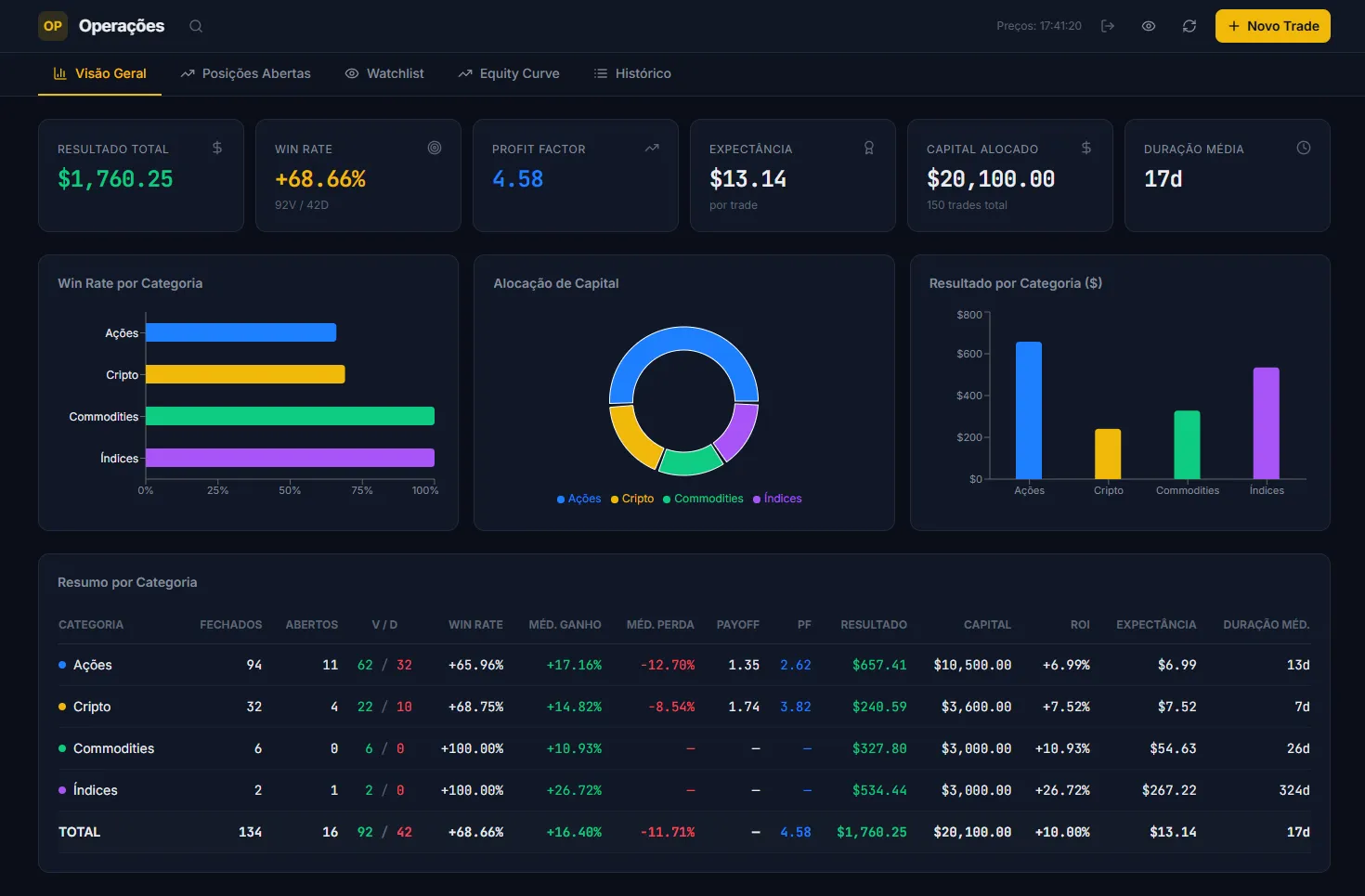Click the Commodities win rate bar
The height and width of the screenshot is (896, 1365).
pyautogui.click(x=290, y=416)
